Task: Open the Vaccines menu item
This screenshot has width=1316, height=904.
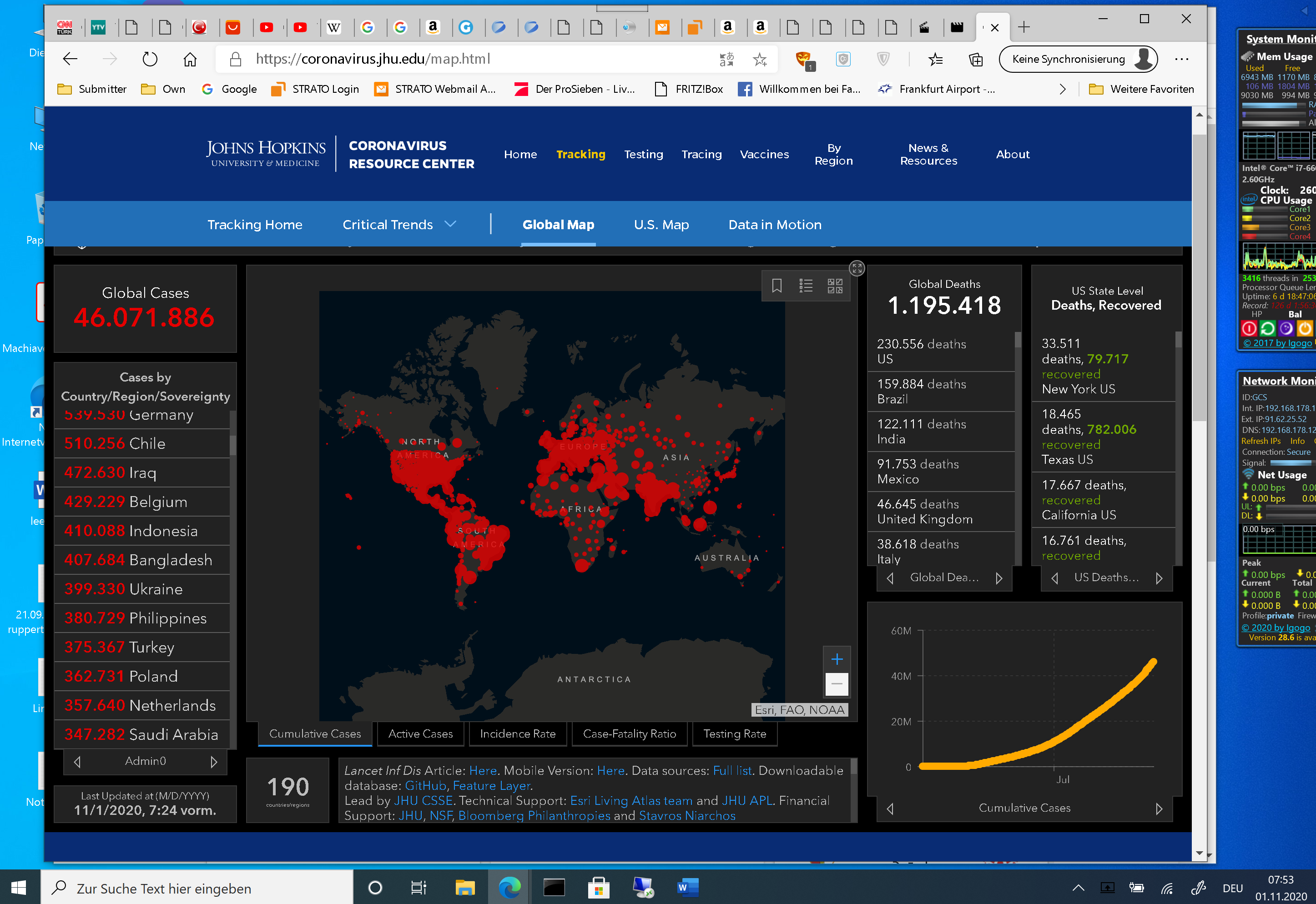Action: tap(764, 154)
